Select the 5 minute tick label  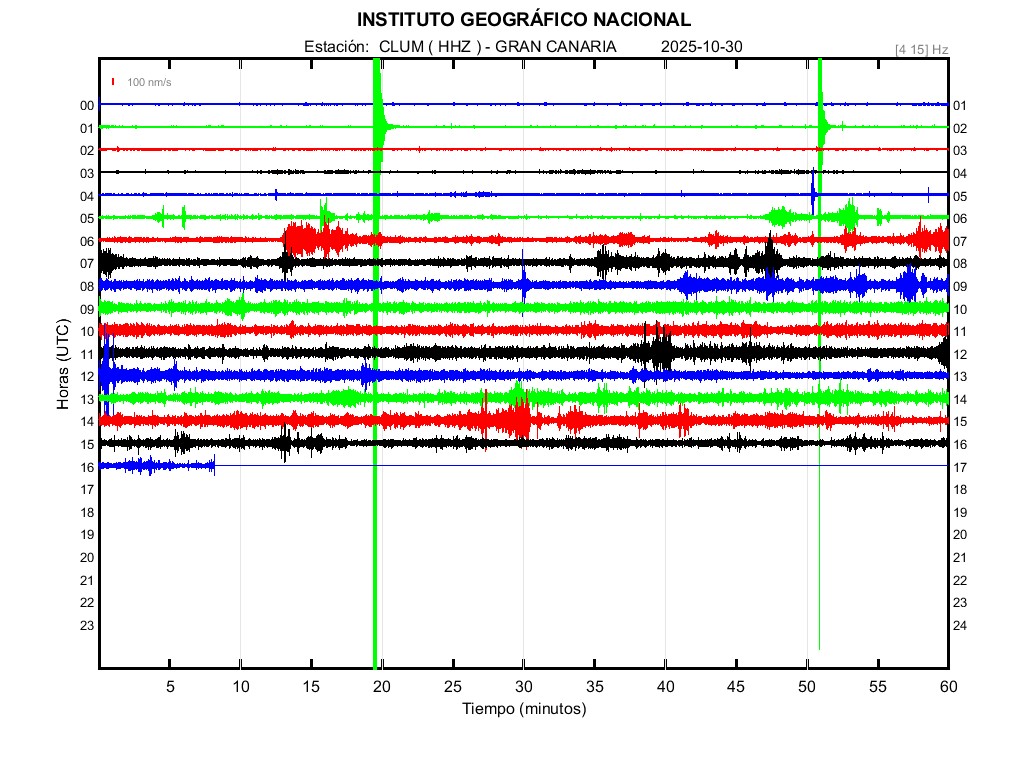(170, 686)
